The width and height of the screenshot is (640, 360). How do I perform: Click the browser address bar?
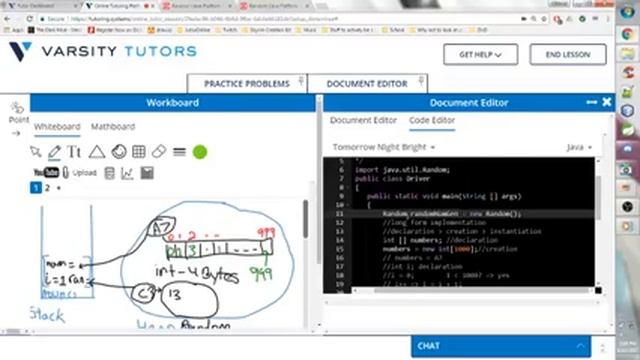point(278,19)
